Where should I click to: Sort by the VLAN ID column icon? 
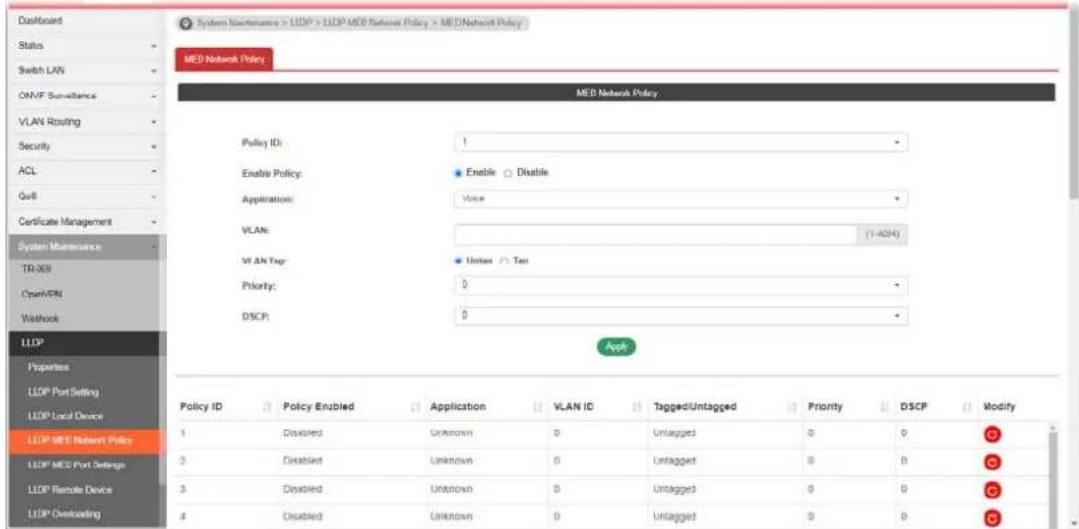point(637,407)
